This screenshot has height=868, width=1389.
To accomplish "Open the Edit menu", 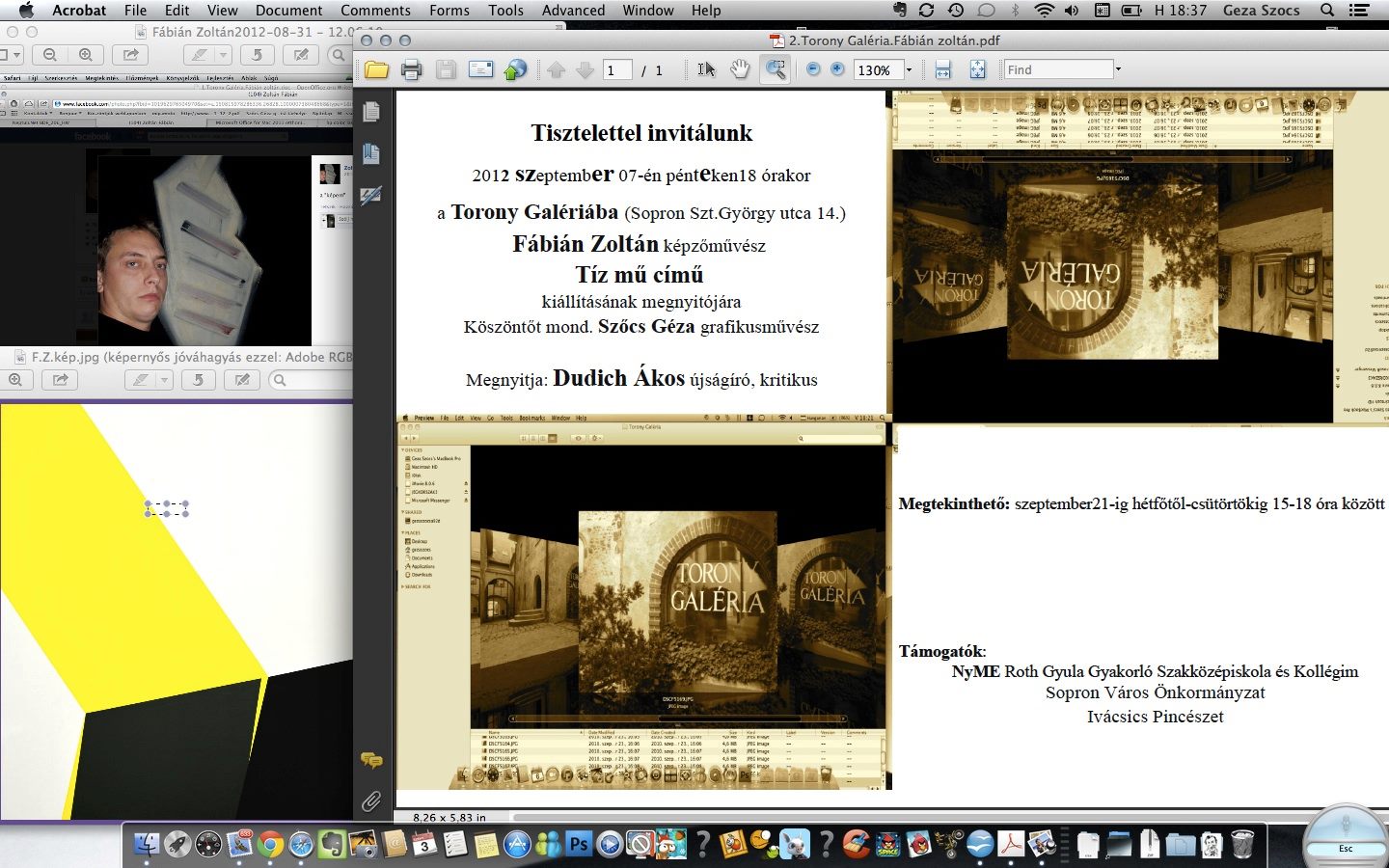I will [x=177, y=10].
